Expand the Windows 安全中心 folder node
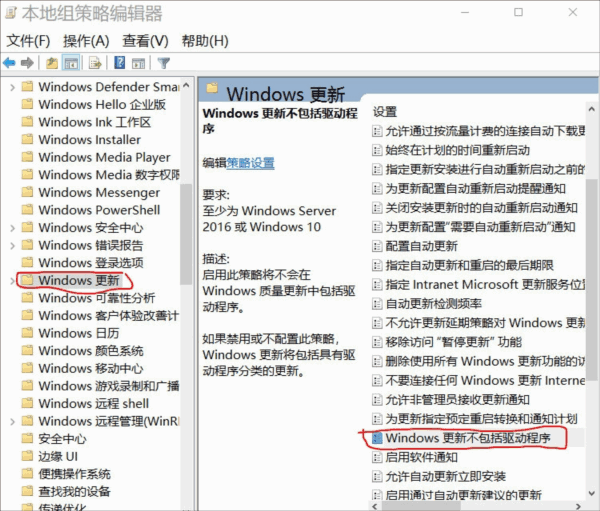Screen dimensions: 600x511 click(x=12, y=228)
